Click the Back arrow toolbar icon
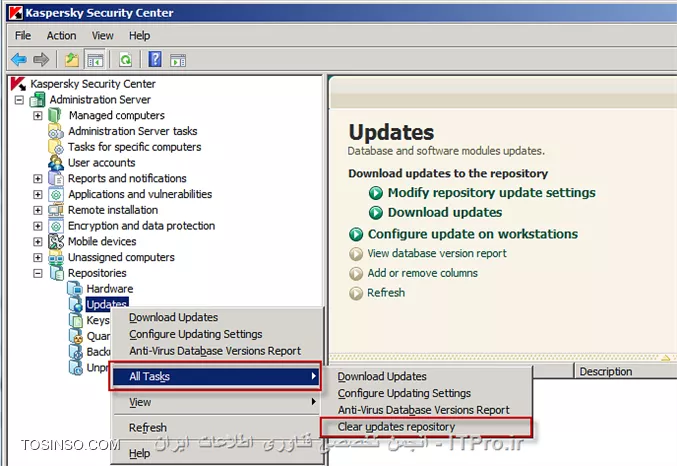677x466 pixels. [19, 59]
